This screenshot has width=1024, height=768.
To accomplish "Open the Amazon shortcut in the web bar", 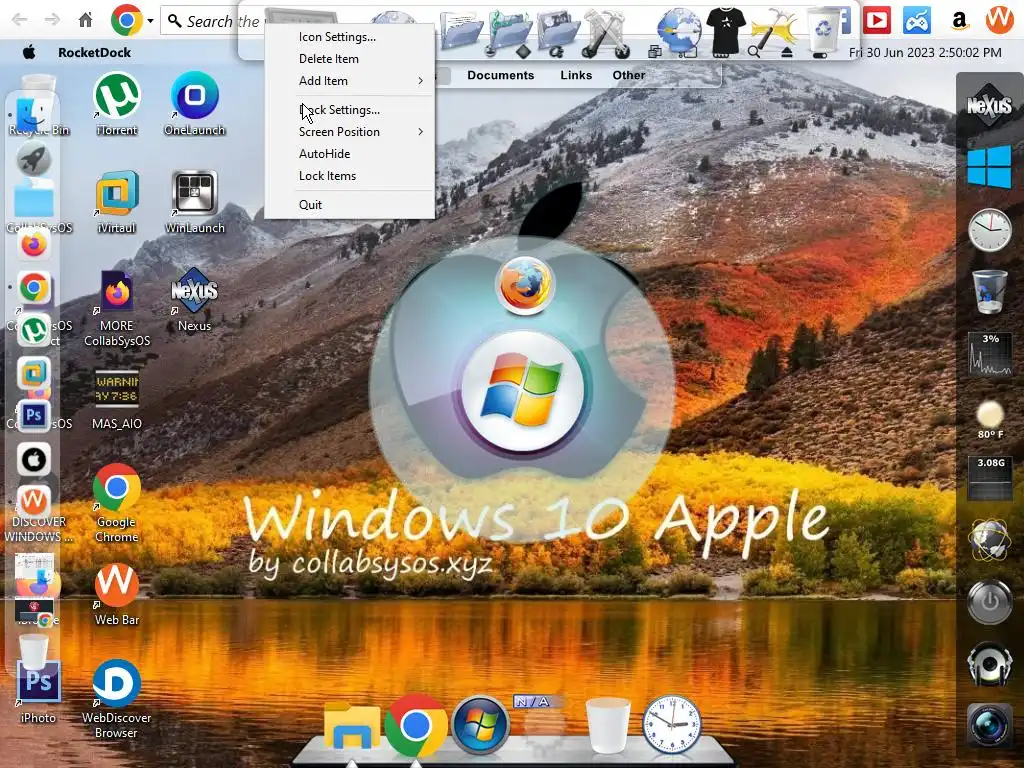I will coord(959,21).
